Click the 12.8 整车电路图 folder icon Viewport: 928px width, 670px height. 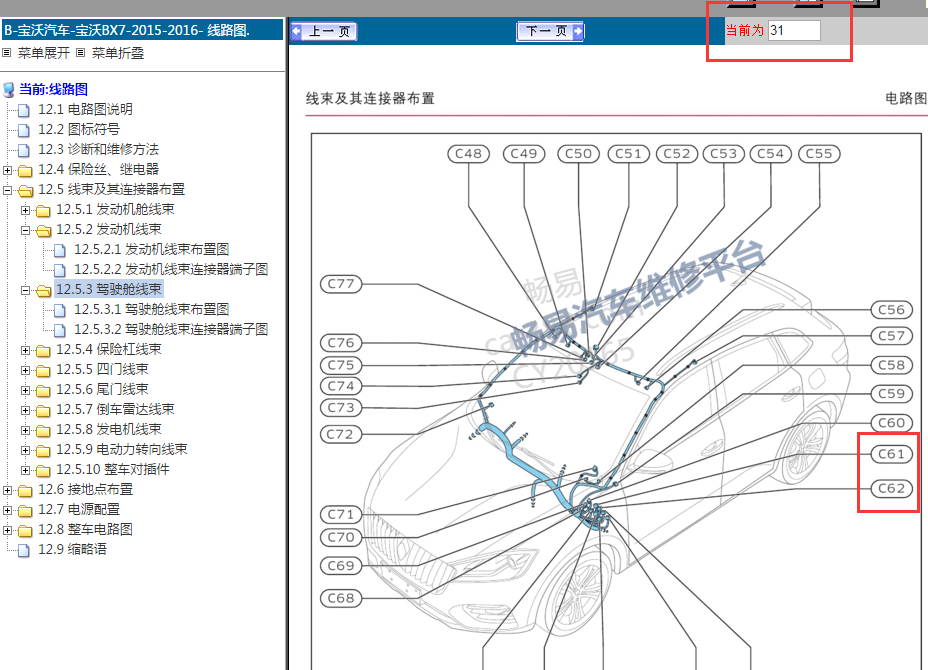(x=25, y=530)
